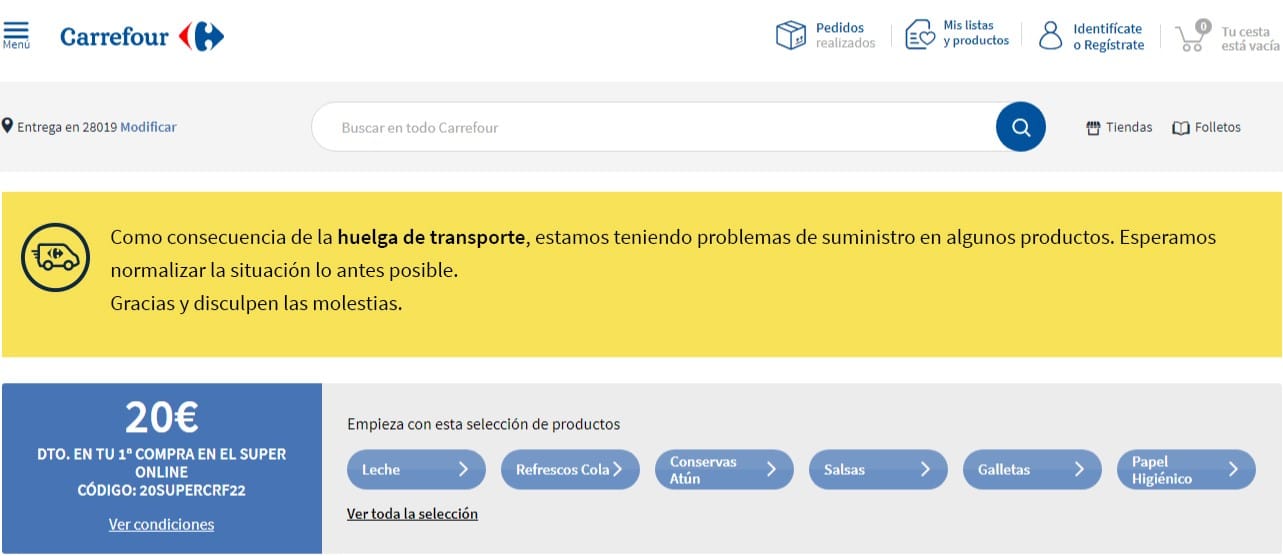Open Ver condiciones link

pyautogui.click(x=161, y=524)
